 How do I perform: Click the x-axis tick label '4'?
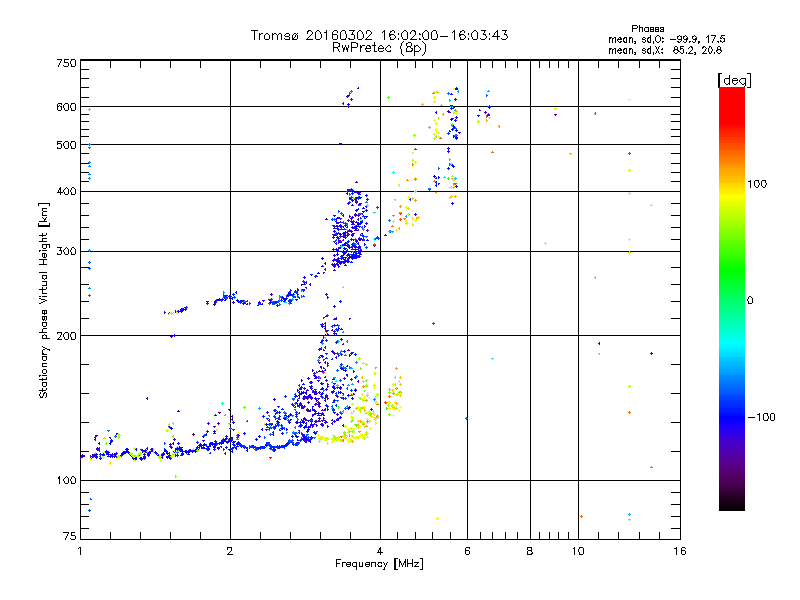(380, 551)
